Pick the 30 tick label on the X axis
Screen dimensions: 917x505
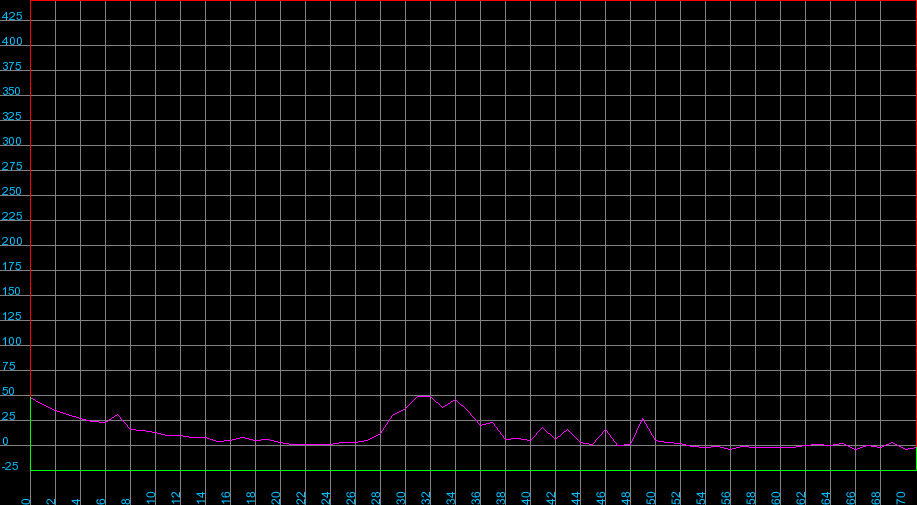point(401,495)
